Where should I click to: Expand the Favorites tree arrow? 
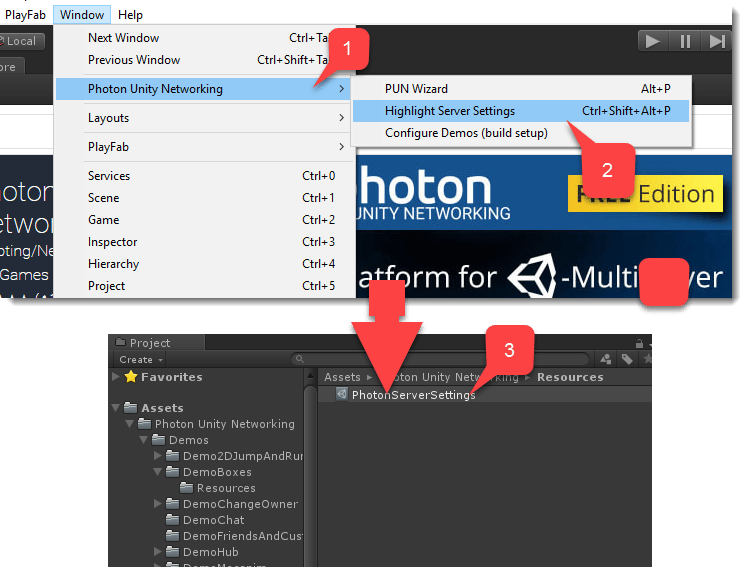[115, 376]
